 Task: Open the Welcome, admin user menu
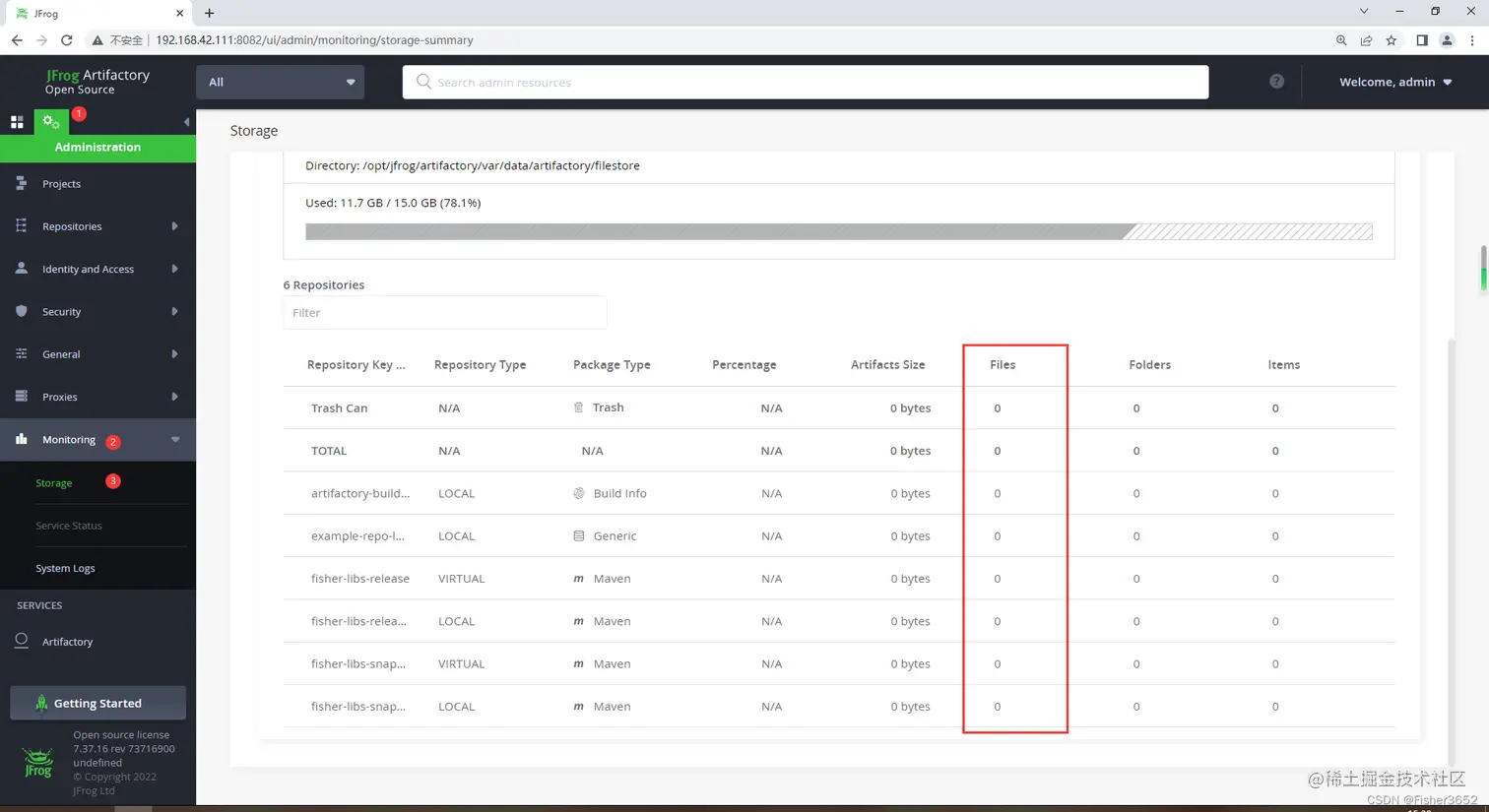(x=1395, y=82)
